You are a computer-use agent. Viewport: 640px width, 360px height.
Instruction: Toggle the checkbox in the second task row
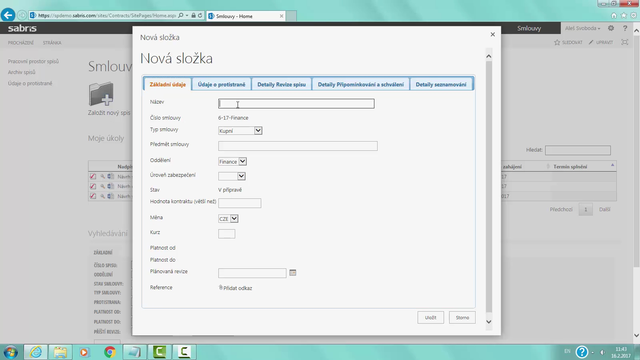[93, 186]
